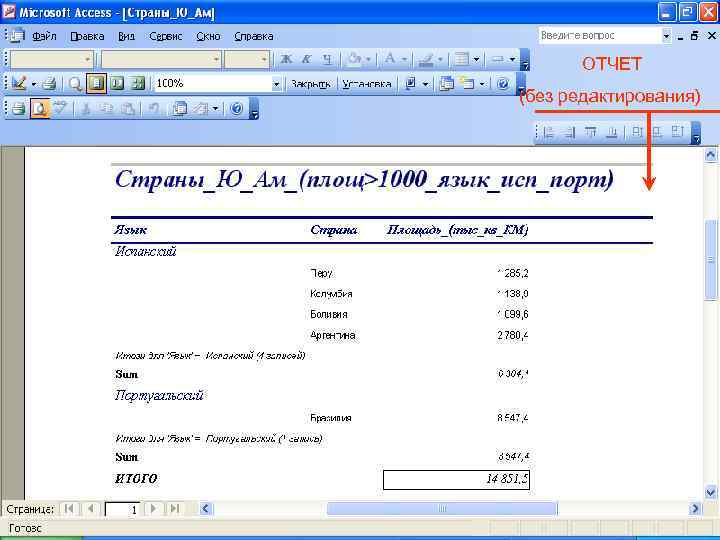The height and width of the screenshot is (540, 720).
Task: Toggle Italic (К) formatting
Action: [306, 59]
